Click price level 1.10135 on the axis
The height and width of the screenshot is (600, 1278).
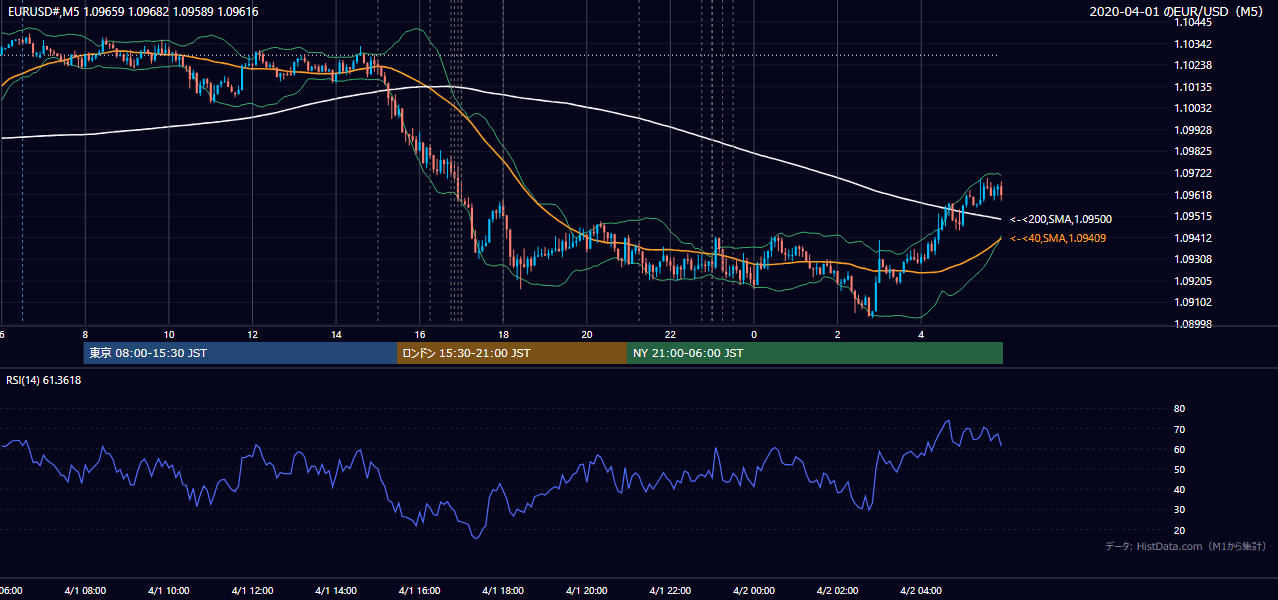tap(1193, 87)
